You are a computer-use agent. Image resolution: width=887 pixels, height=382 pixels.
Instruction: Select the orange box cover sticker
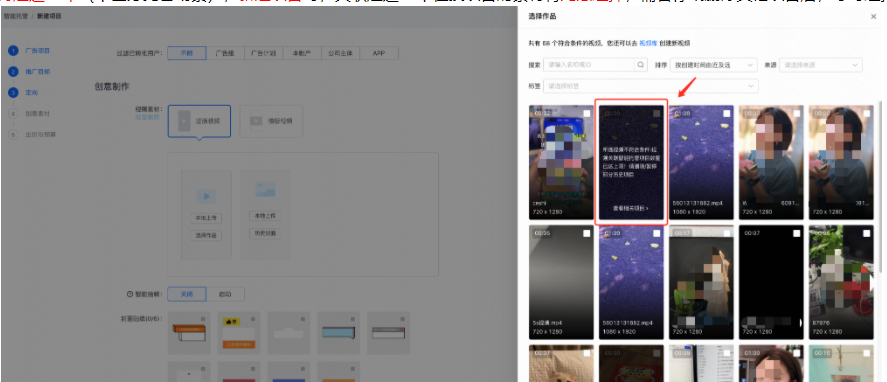pos(189,333)
